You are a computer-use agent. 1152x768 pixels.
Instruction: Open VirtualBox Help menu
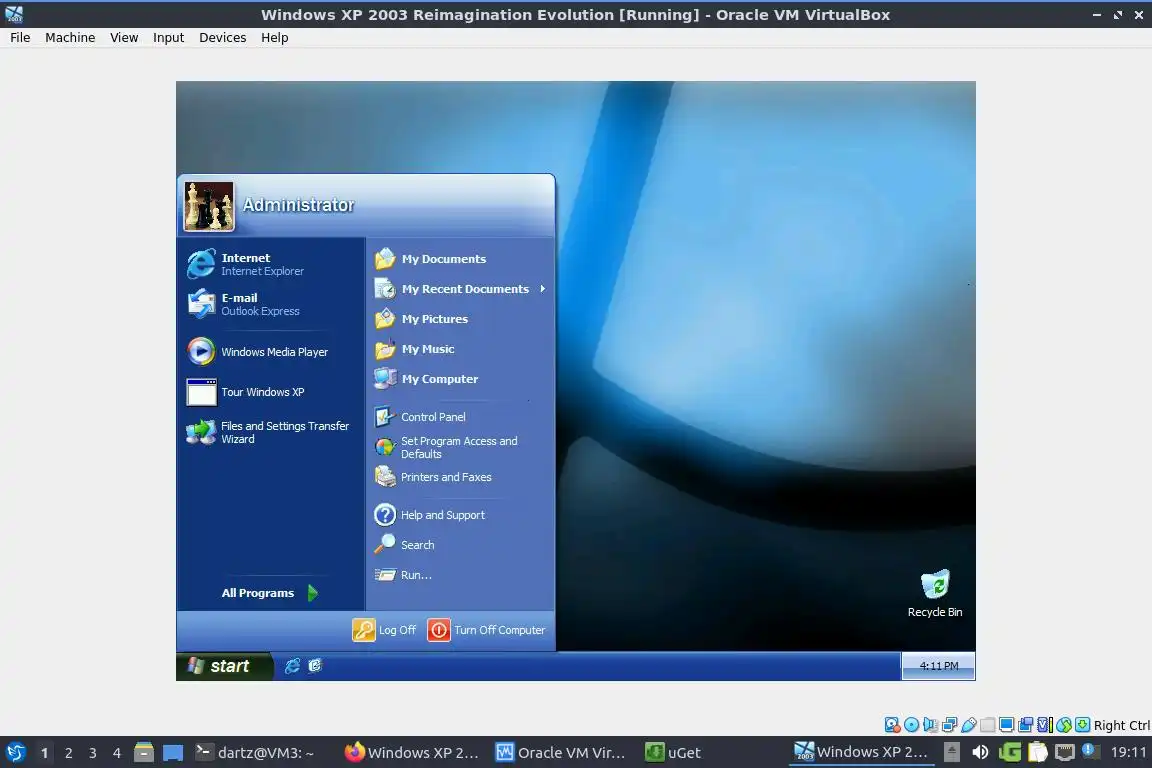tap(274, 37)
